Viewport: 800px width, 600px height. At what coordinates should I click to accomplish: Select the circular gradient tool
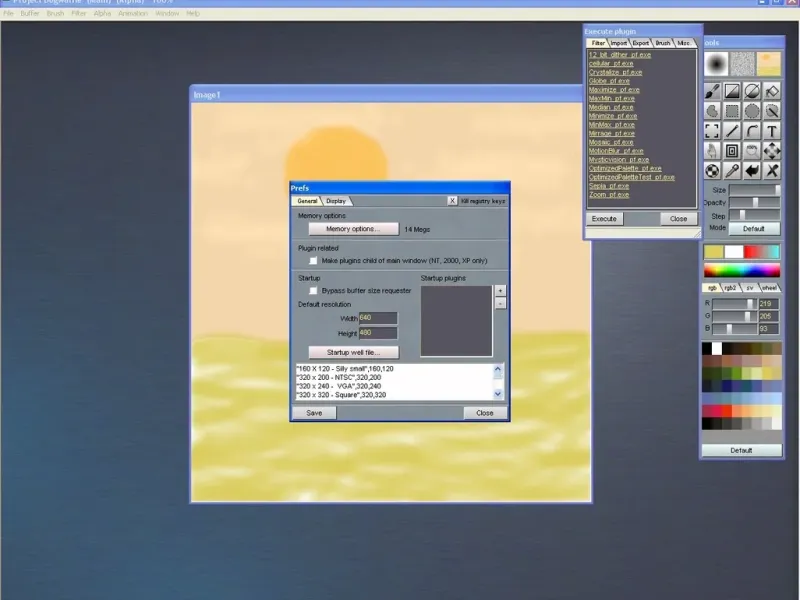point(752,91)
